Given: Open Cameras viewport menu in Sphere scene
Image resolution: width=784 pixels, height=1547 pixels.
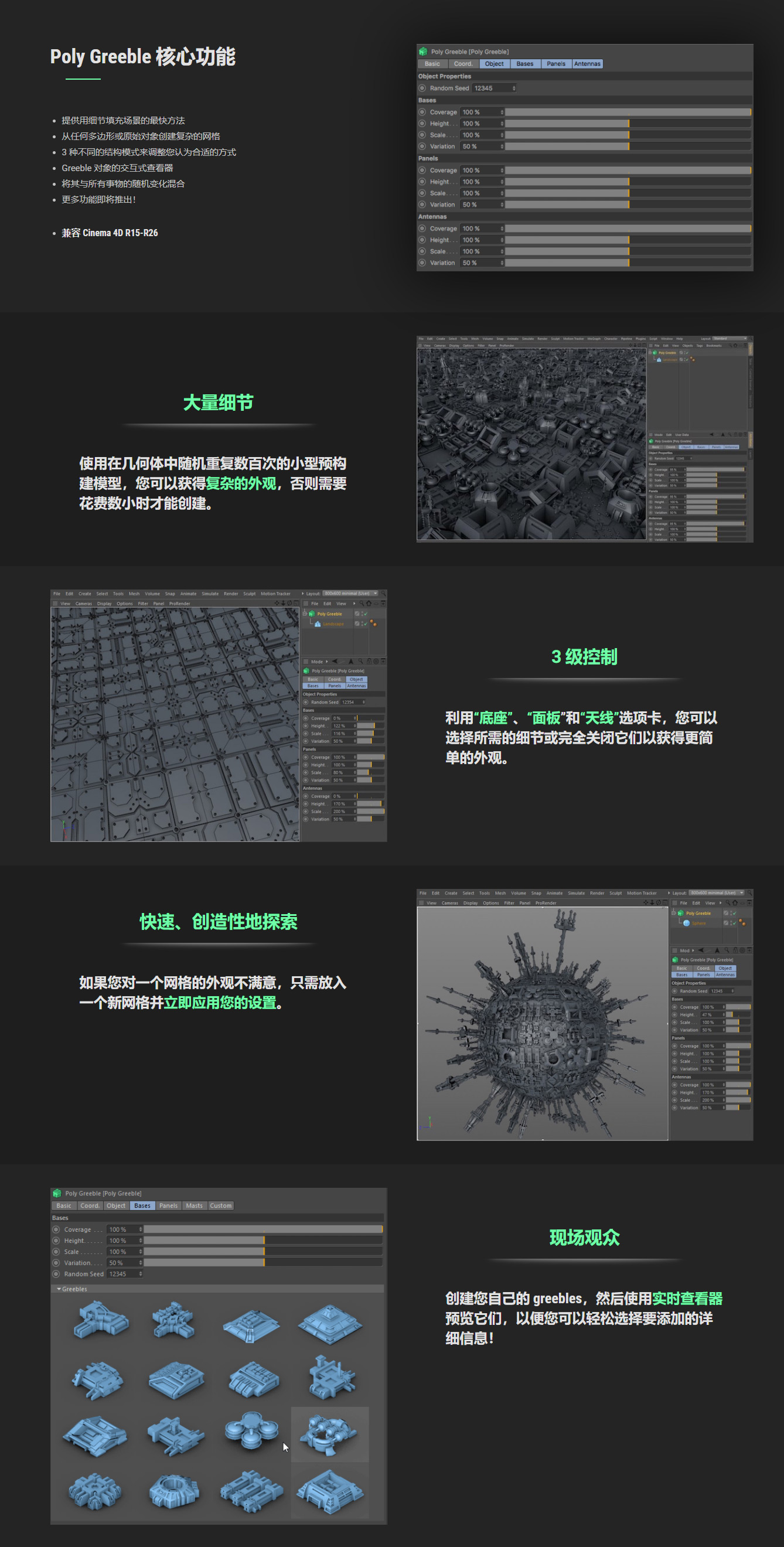Looking at the screenshot, I should 449,902.
